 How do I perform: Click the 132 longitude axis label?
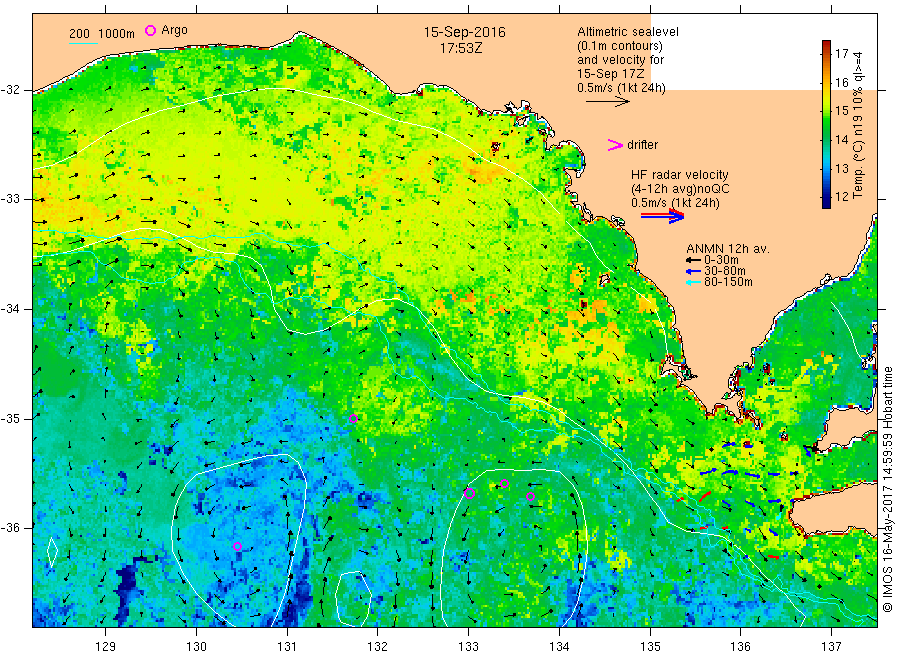tap(378, 647)
